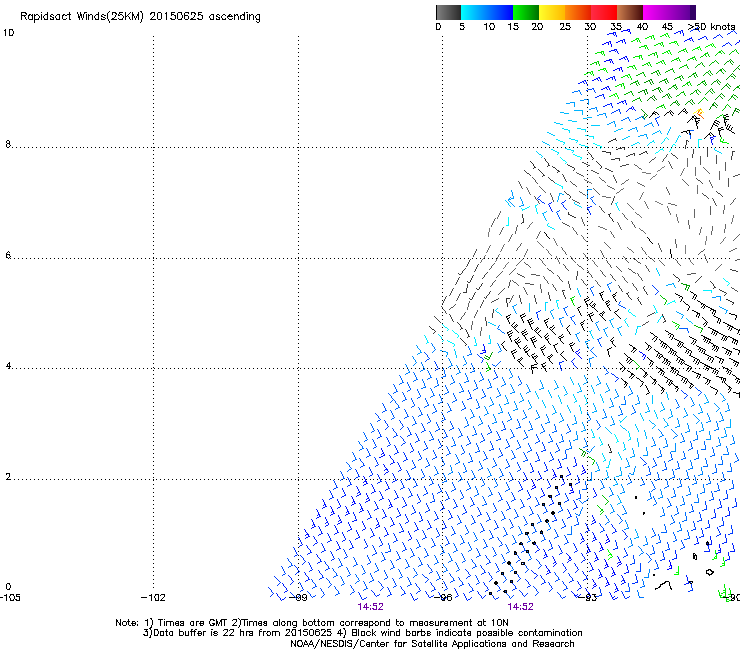This screenshot has height=650, width=740.
Task: Click the longitude label -99
Action: point(298,597)
